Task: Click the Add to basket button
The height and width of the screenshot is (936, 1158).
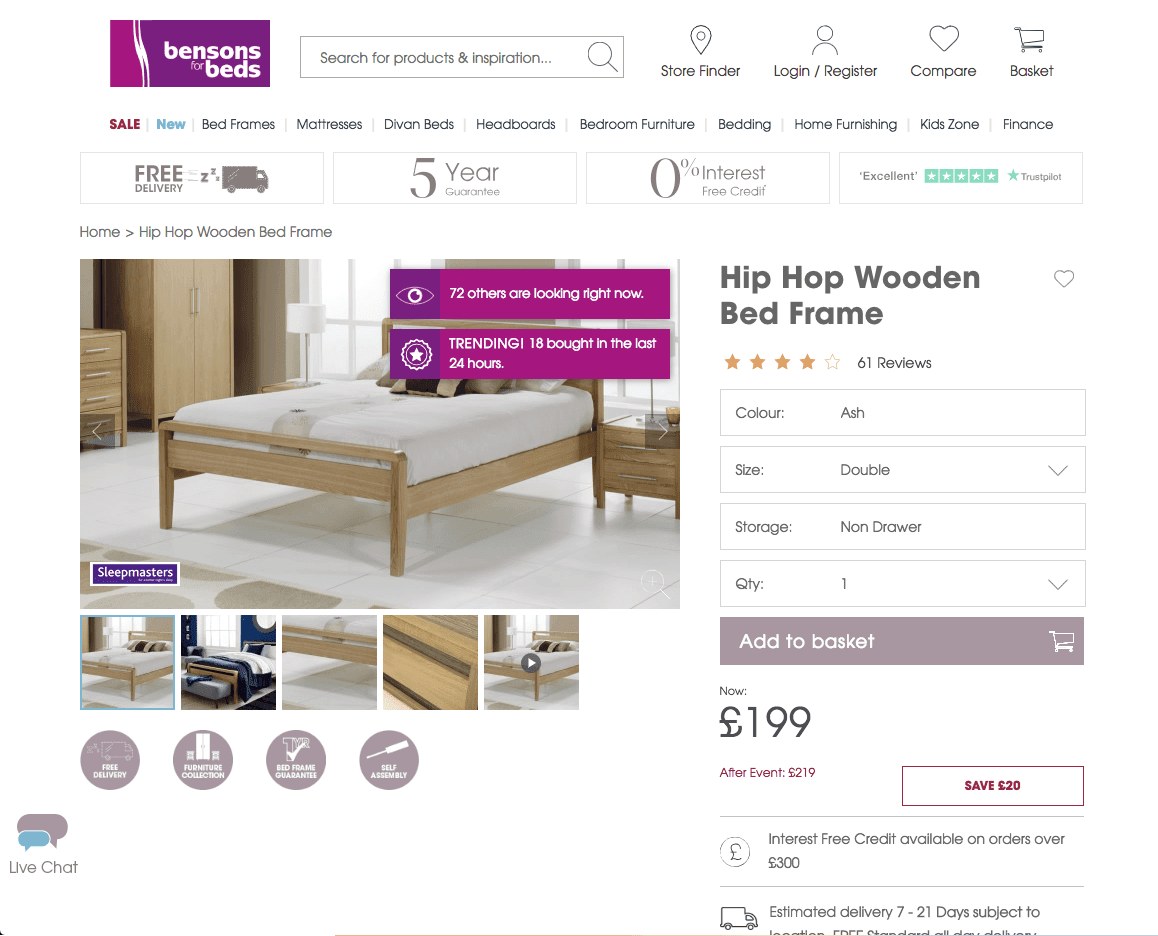Action: pyautogui.click(x=902, y=641)
